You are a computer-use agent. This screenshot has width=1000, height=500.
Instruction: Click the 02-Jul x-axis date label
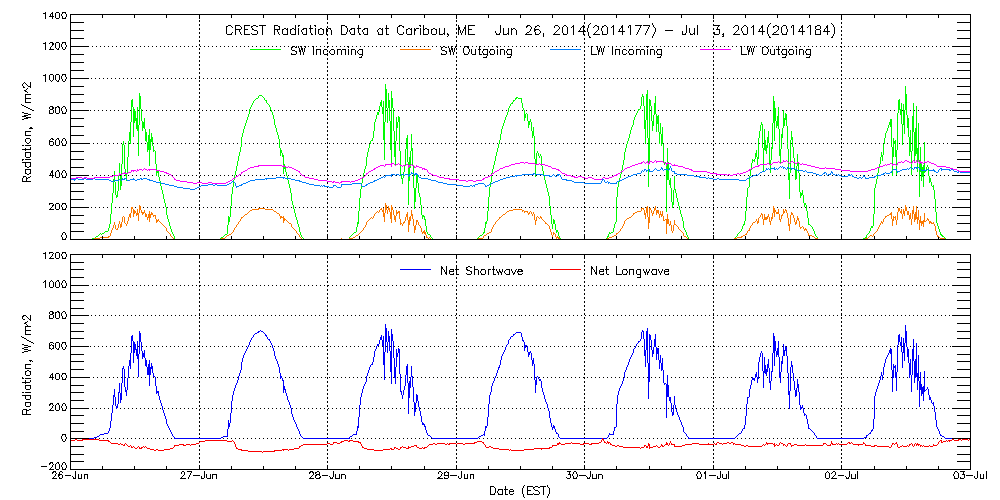(x=842, y=477)
